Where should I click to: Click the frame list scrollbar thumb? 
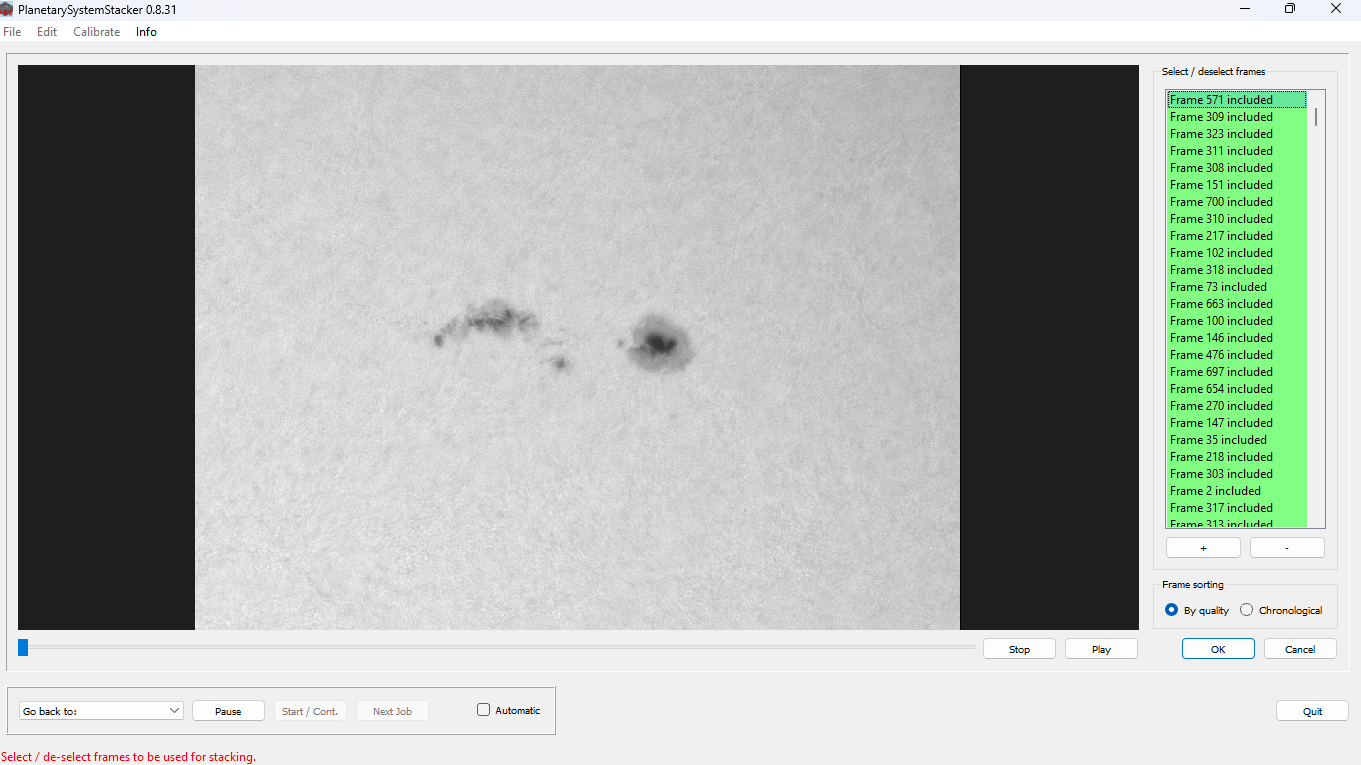pos(1316,116)
